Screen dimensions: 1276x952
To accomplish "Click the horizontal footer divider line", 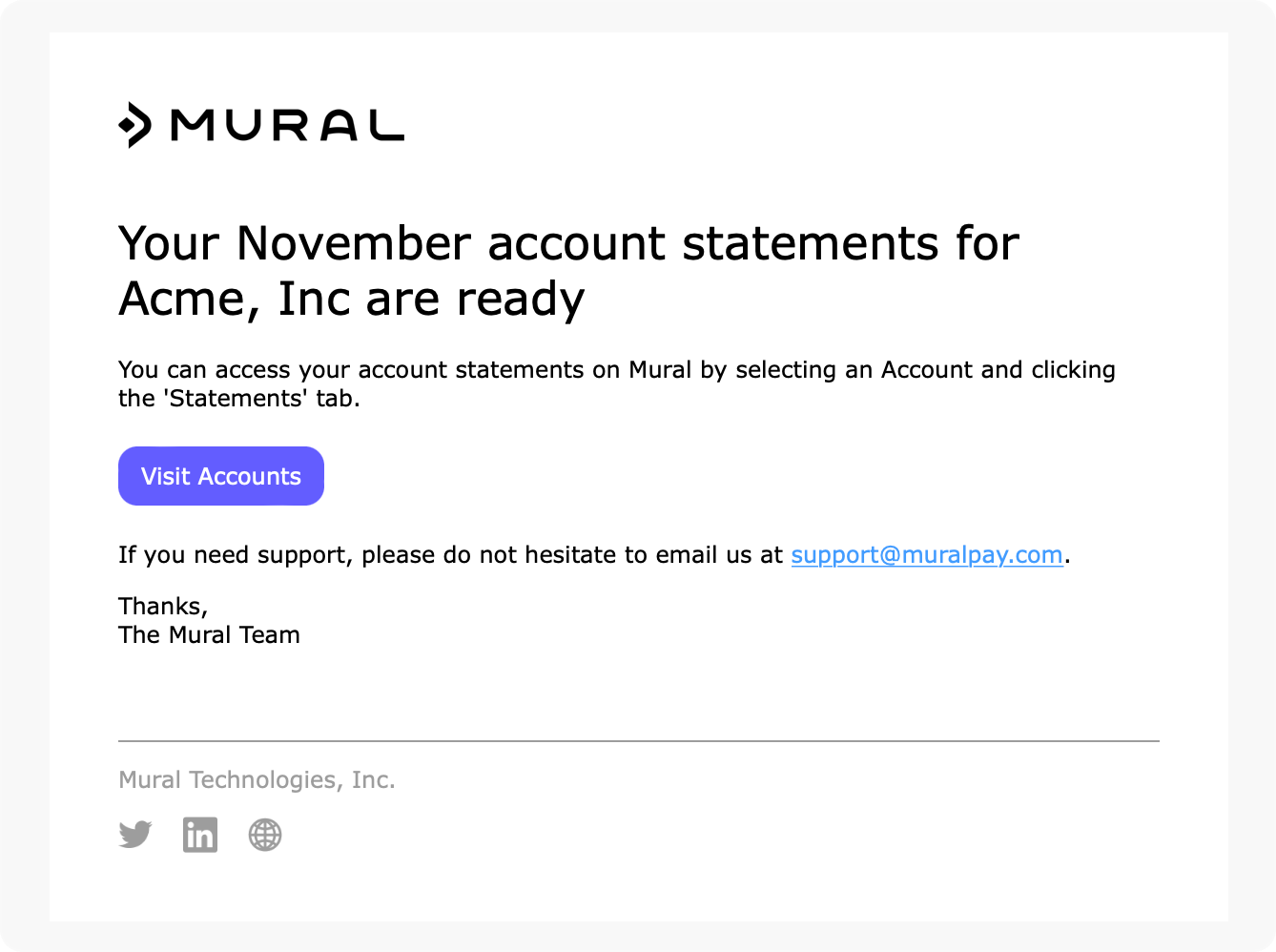I will 638,741.
